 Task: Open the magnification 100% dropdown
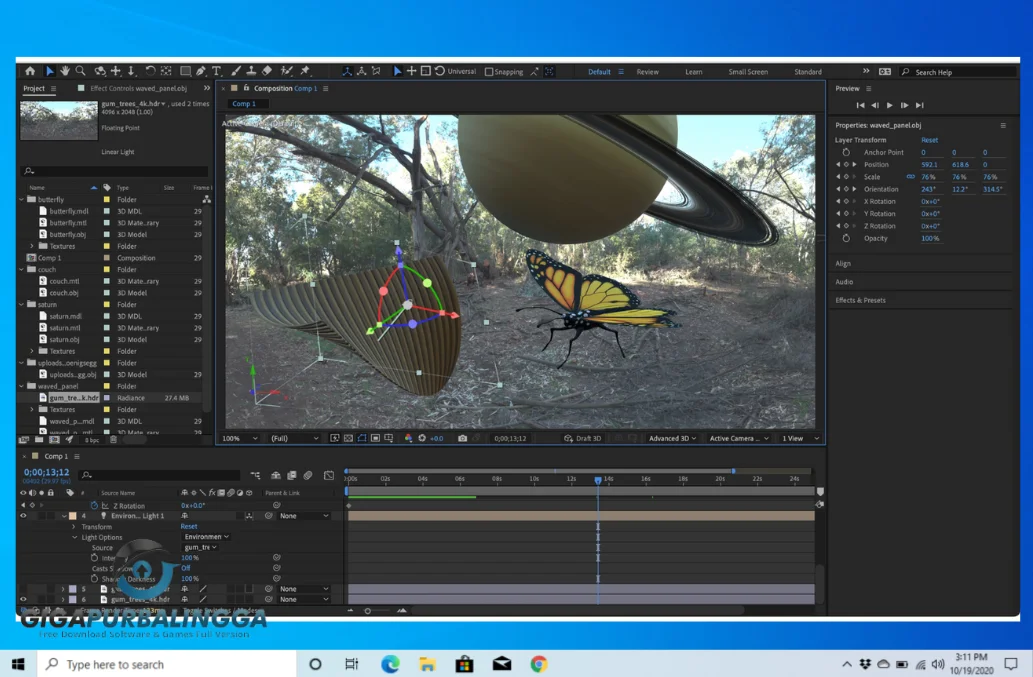(x=240, y=438)
